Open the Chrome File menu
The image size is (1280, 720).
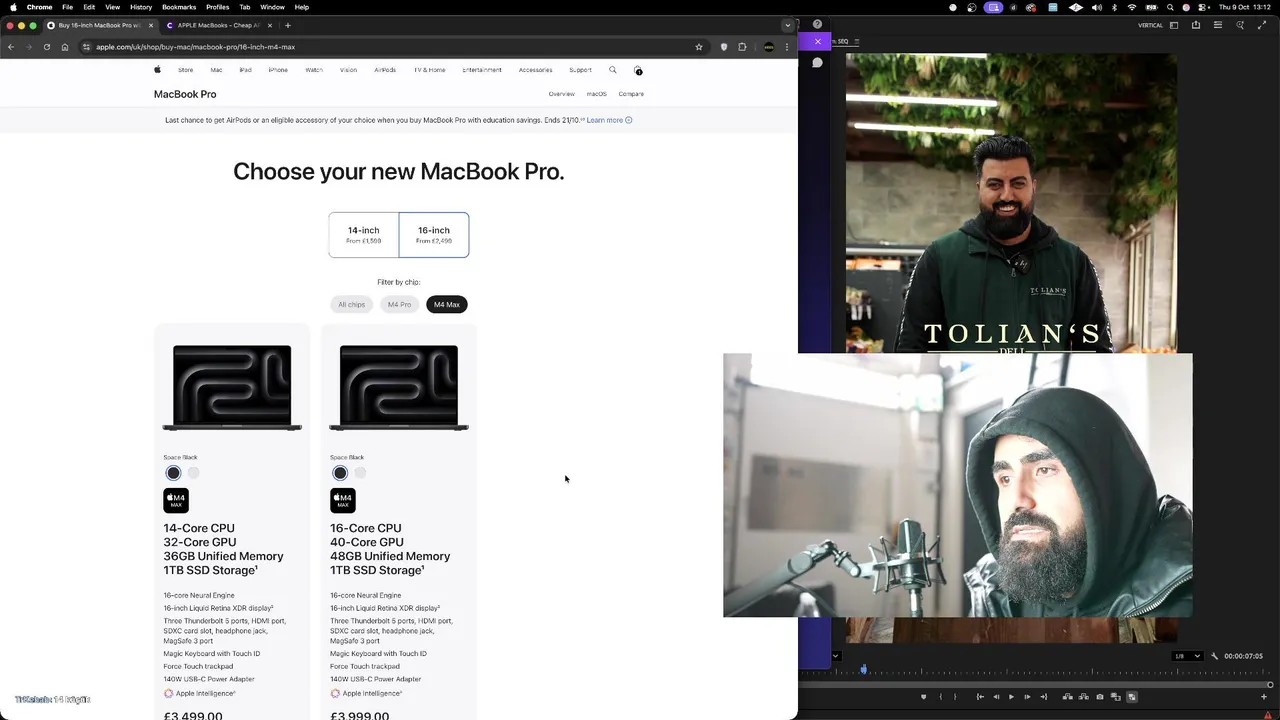point(67,7)
